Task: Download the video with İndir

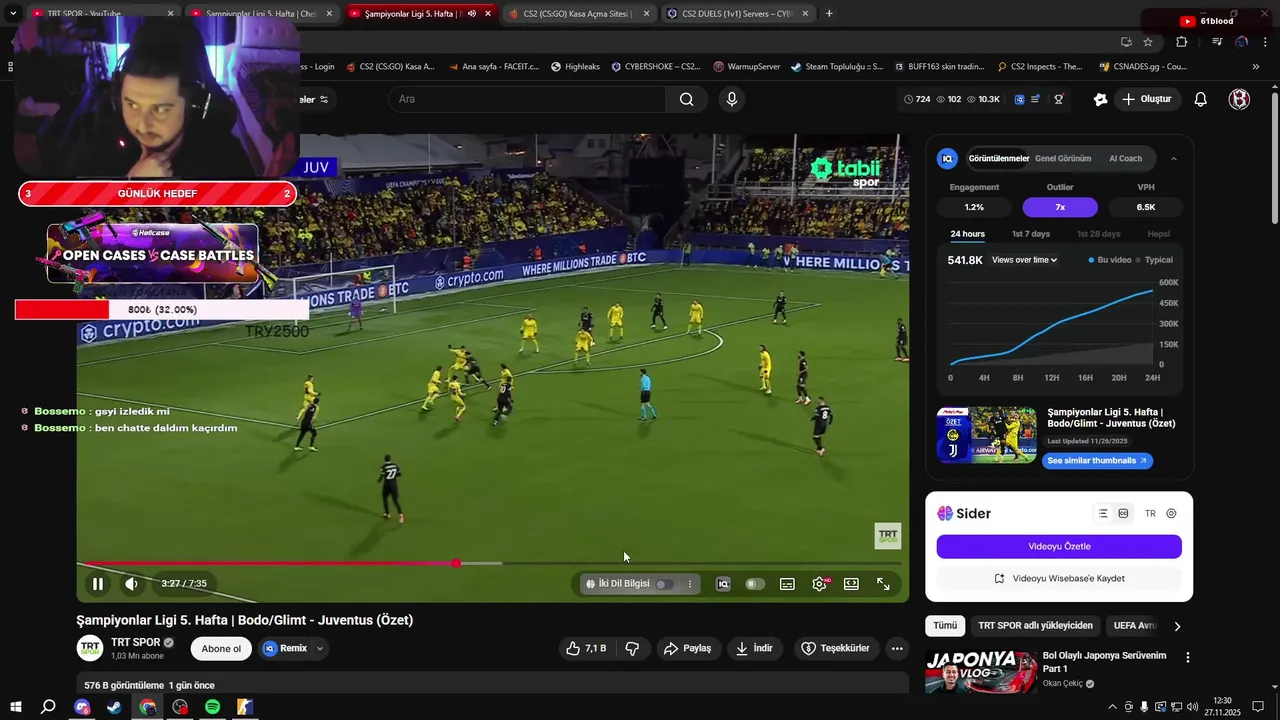Action: (x=754, y=648)
